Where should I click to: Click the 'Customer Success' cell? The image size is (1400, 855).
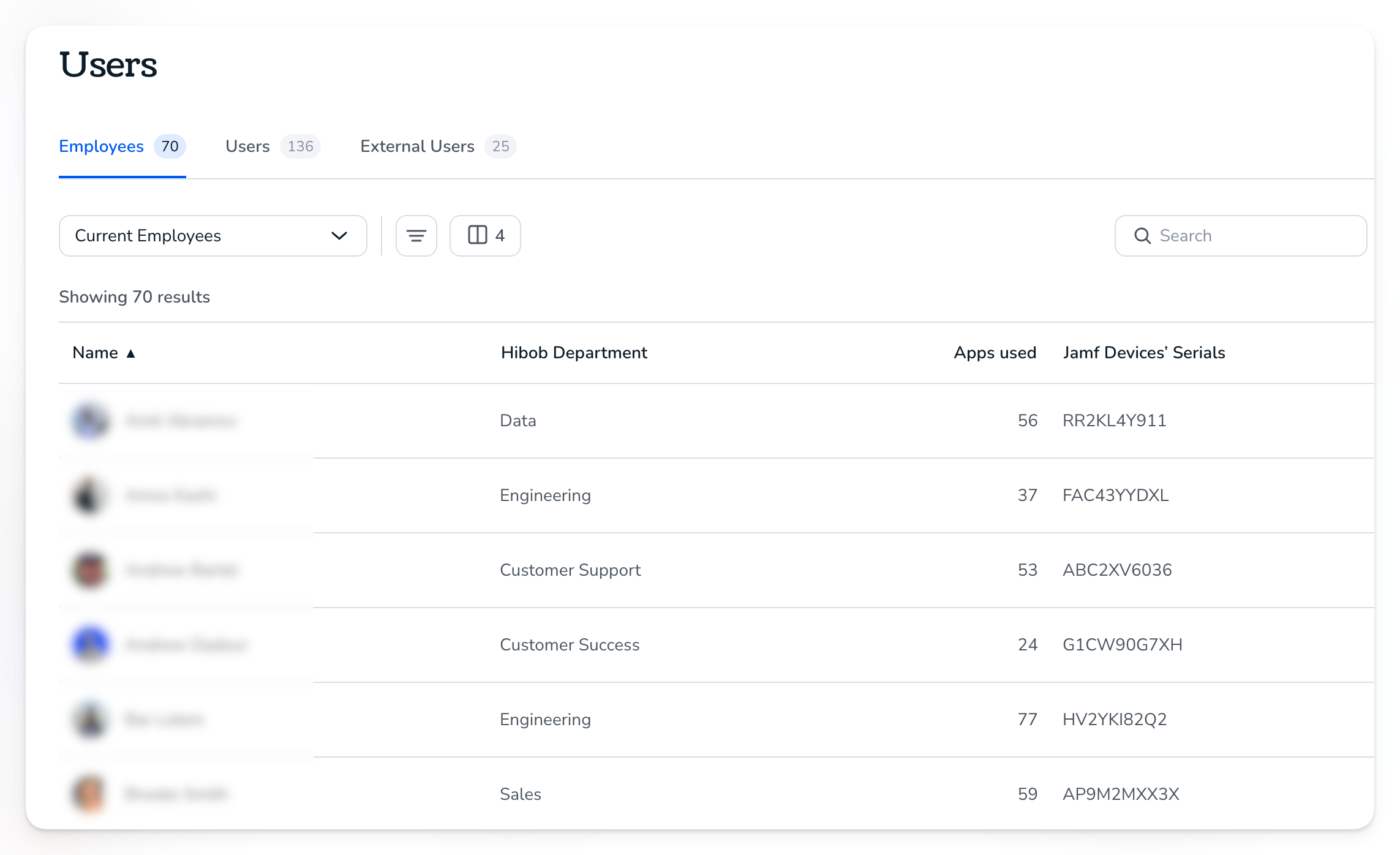click(x=570, y=645)
